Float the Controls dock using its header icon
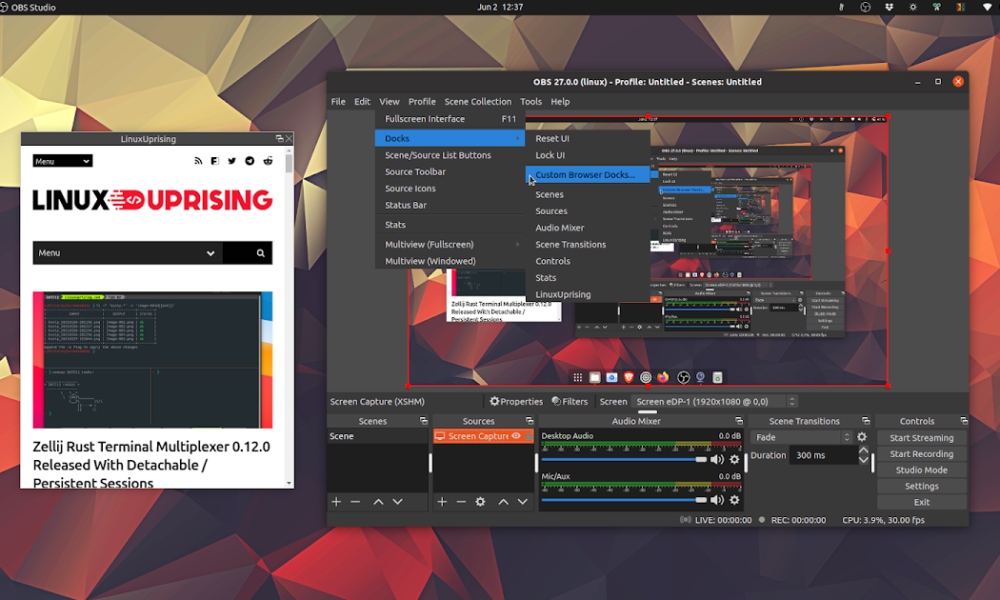The height and width of the screenshot is (600, 1000). 964,421
